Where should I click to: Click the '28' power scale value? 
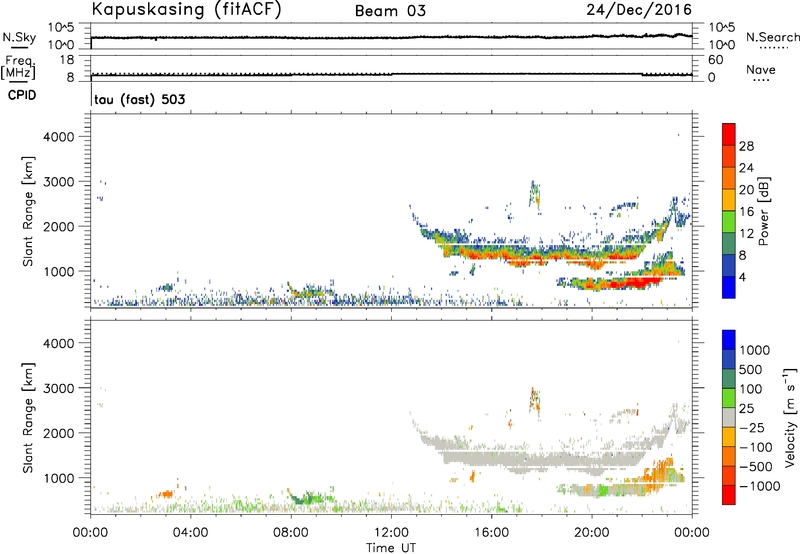746,146
